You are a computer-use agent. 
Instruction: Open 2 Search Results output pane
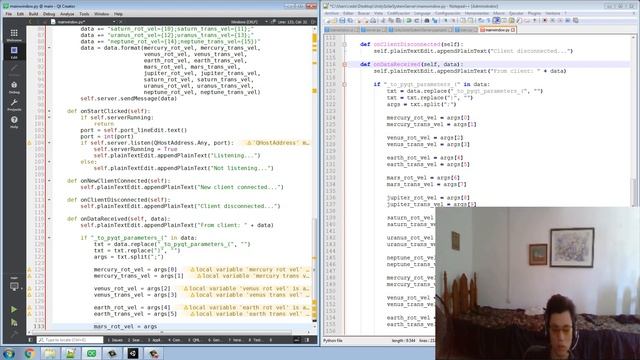tap(135, 340)
